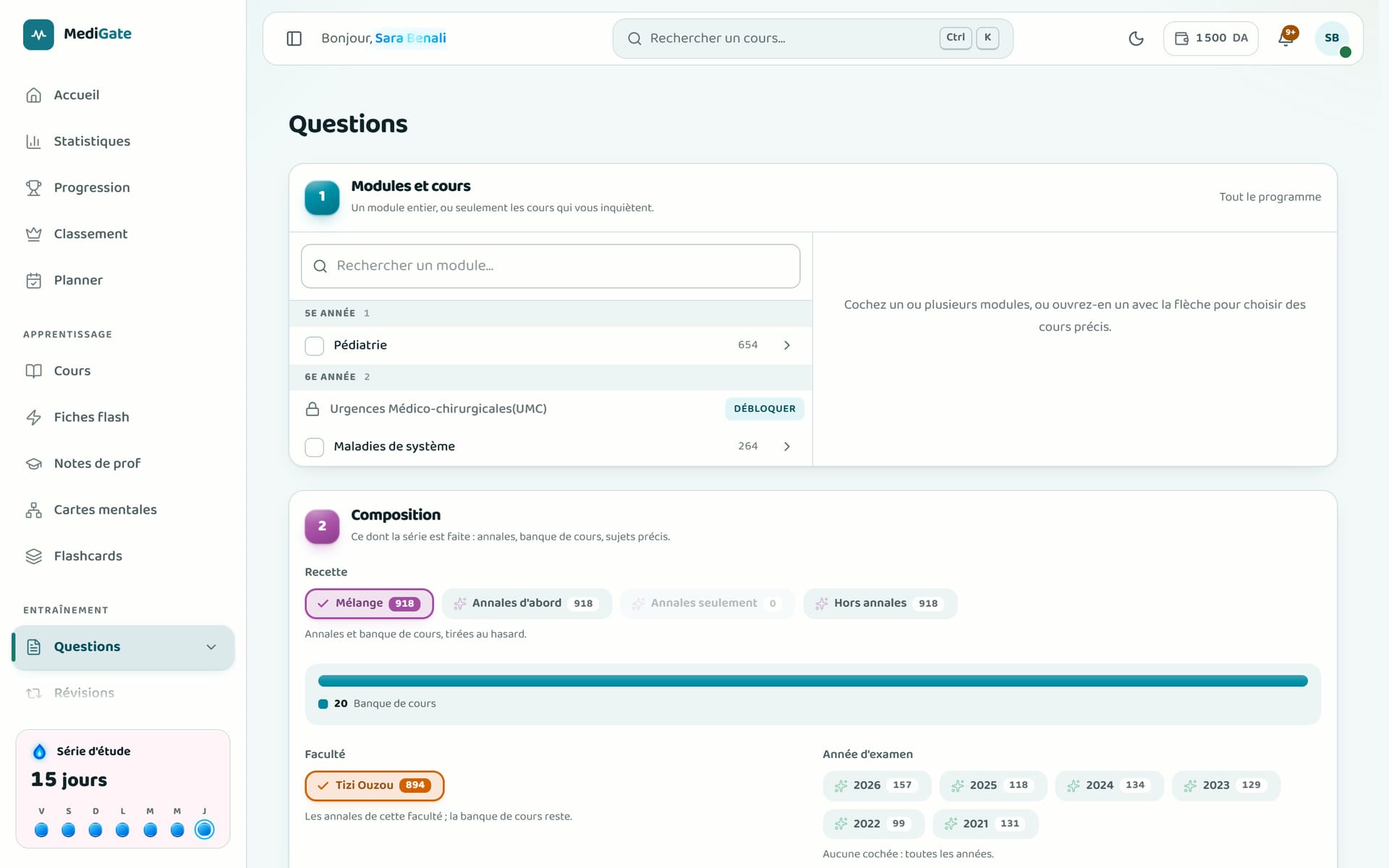Expand Maladies de système courses arrow

click(x=787, y=446)
